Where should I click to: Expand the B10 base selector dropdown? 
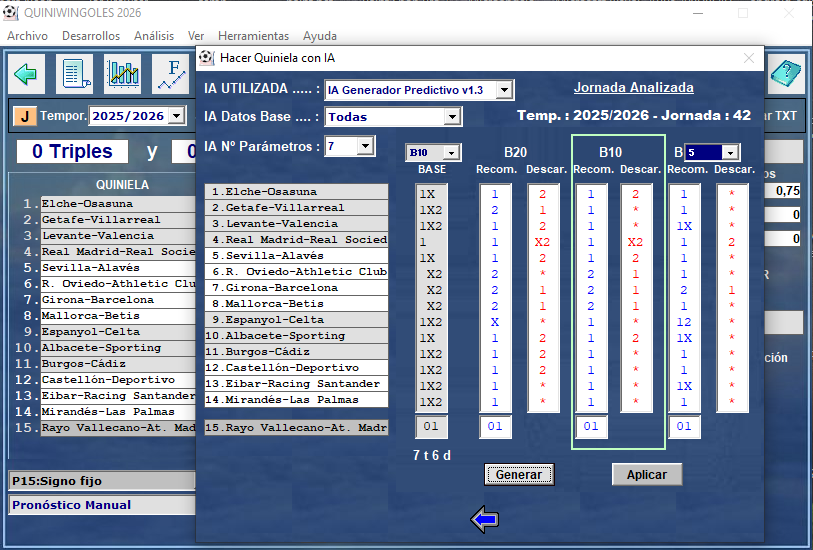point(452,153)
